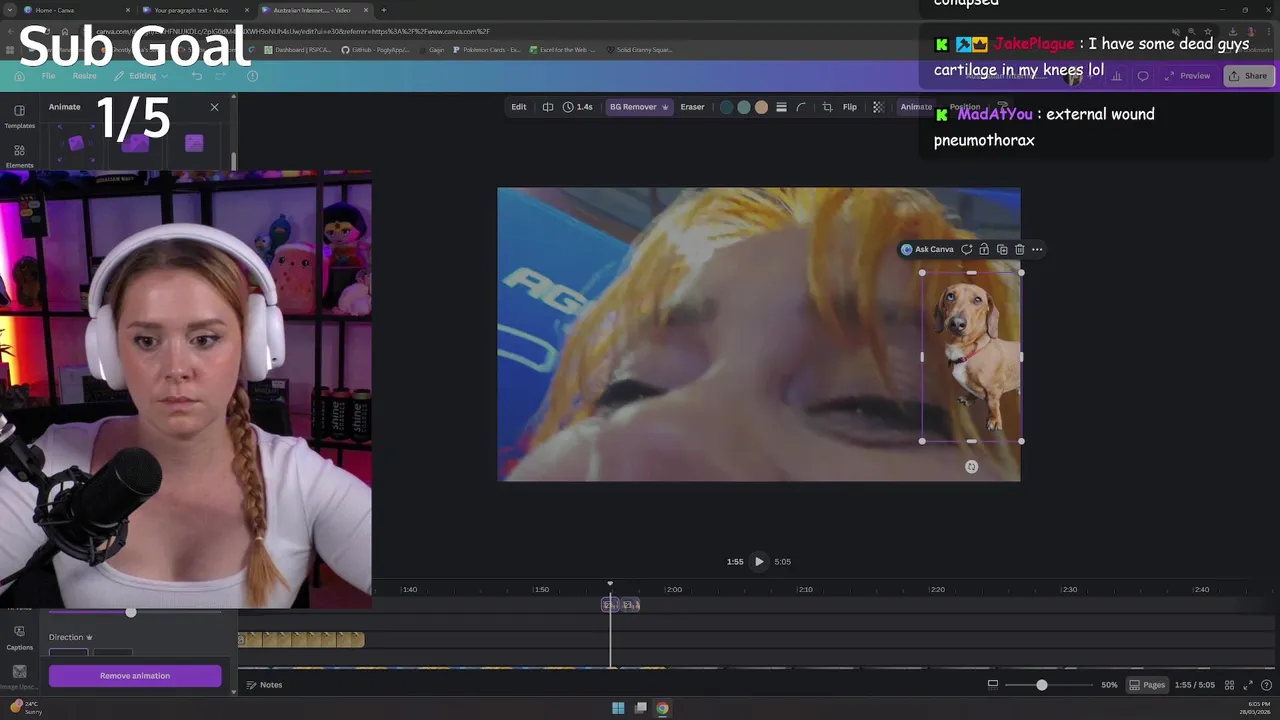
Task: Click the Animate toolbar tab
Action: click(x=916, y=107)
